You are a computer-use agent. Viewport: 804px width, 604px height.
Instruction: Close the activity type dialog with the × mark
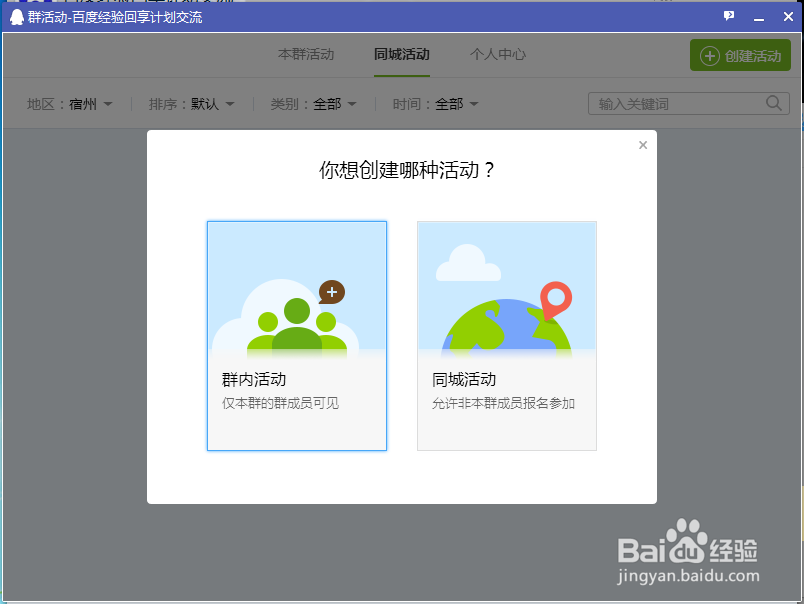pos(643,144)
